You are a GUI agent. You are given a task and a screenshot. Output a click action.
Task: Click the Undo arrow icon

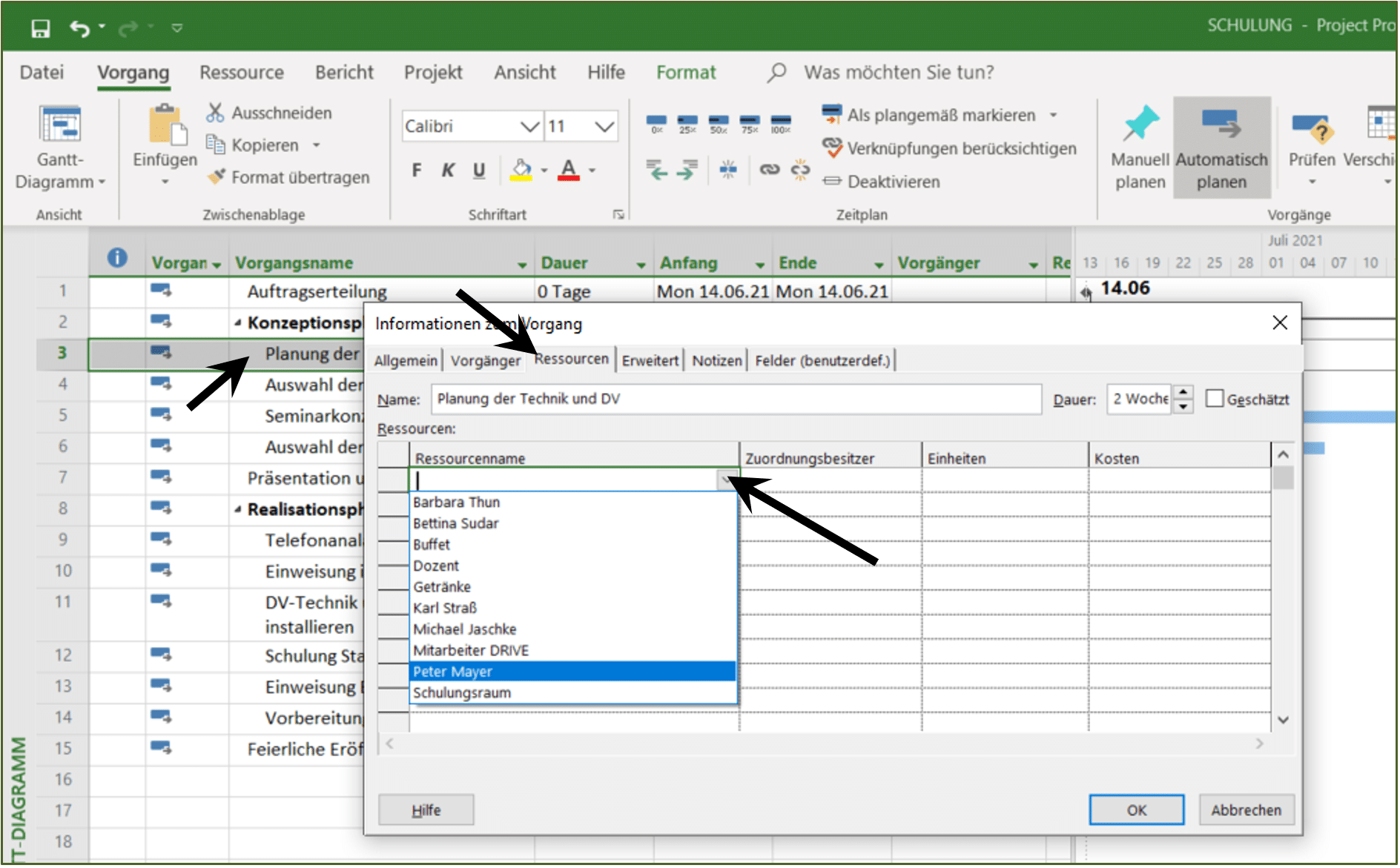[79, 28]
